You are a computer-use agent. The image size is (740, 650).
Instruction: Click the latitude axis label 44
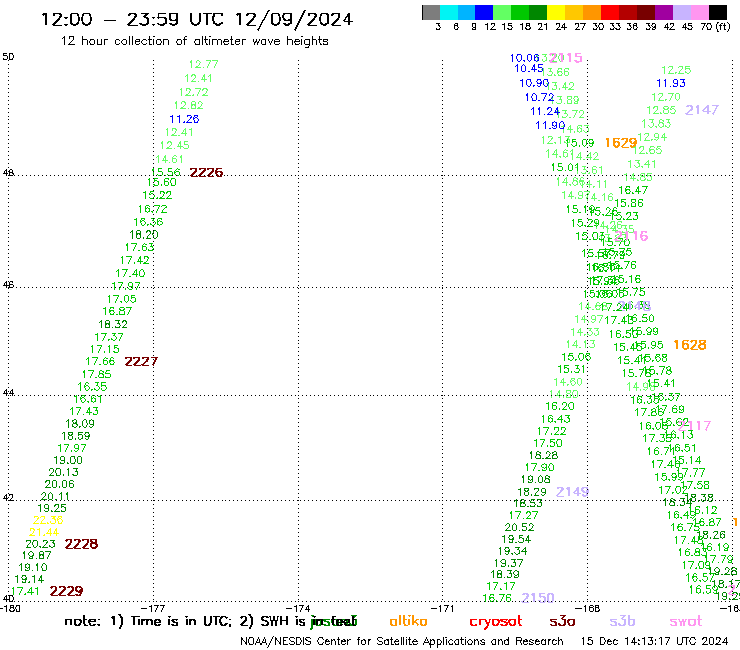(x=8, y=393)
